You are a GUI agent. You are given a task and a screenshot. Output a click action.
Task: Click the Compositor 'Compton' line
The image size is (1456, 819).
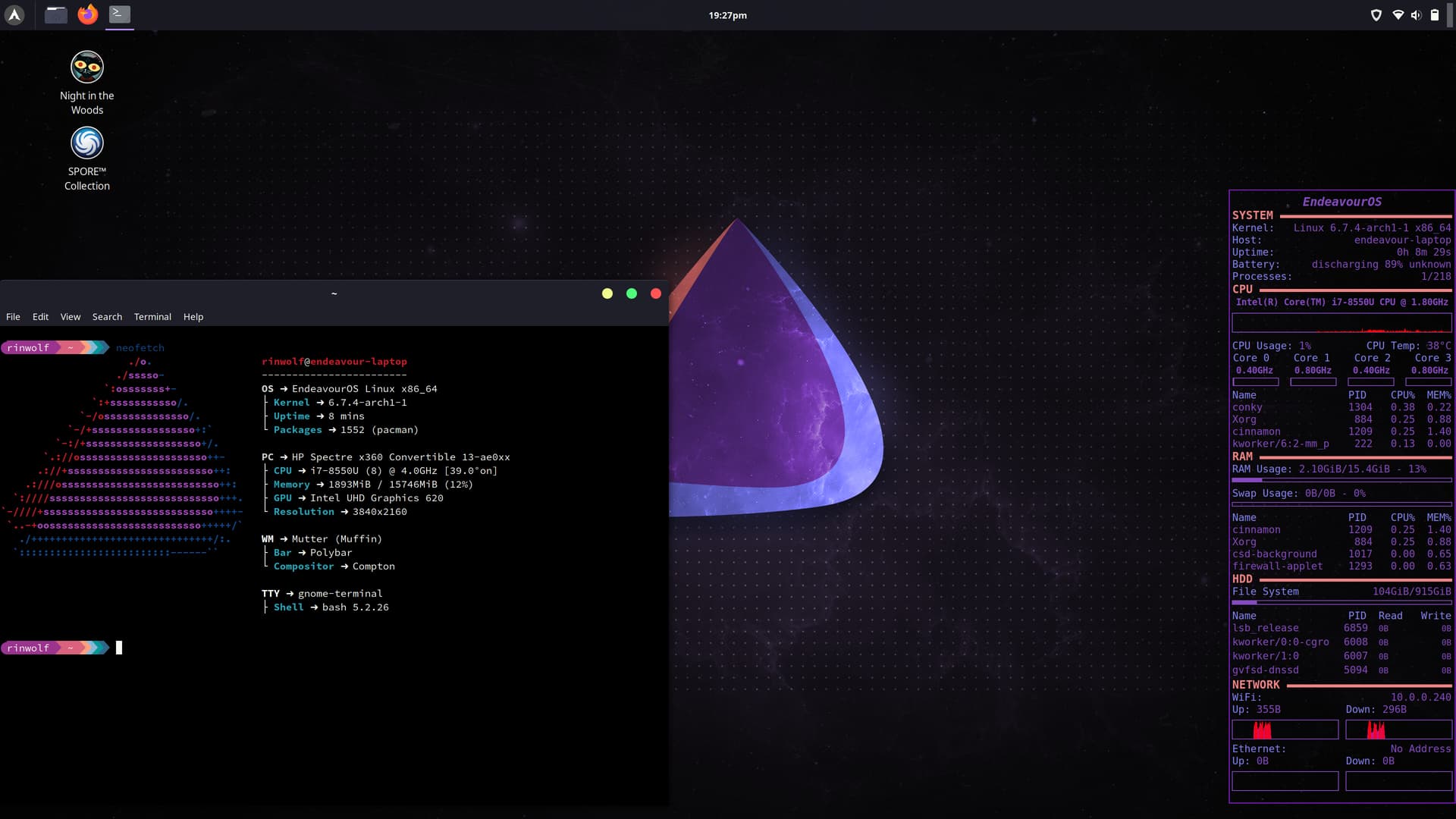coord(334,566)
